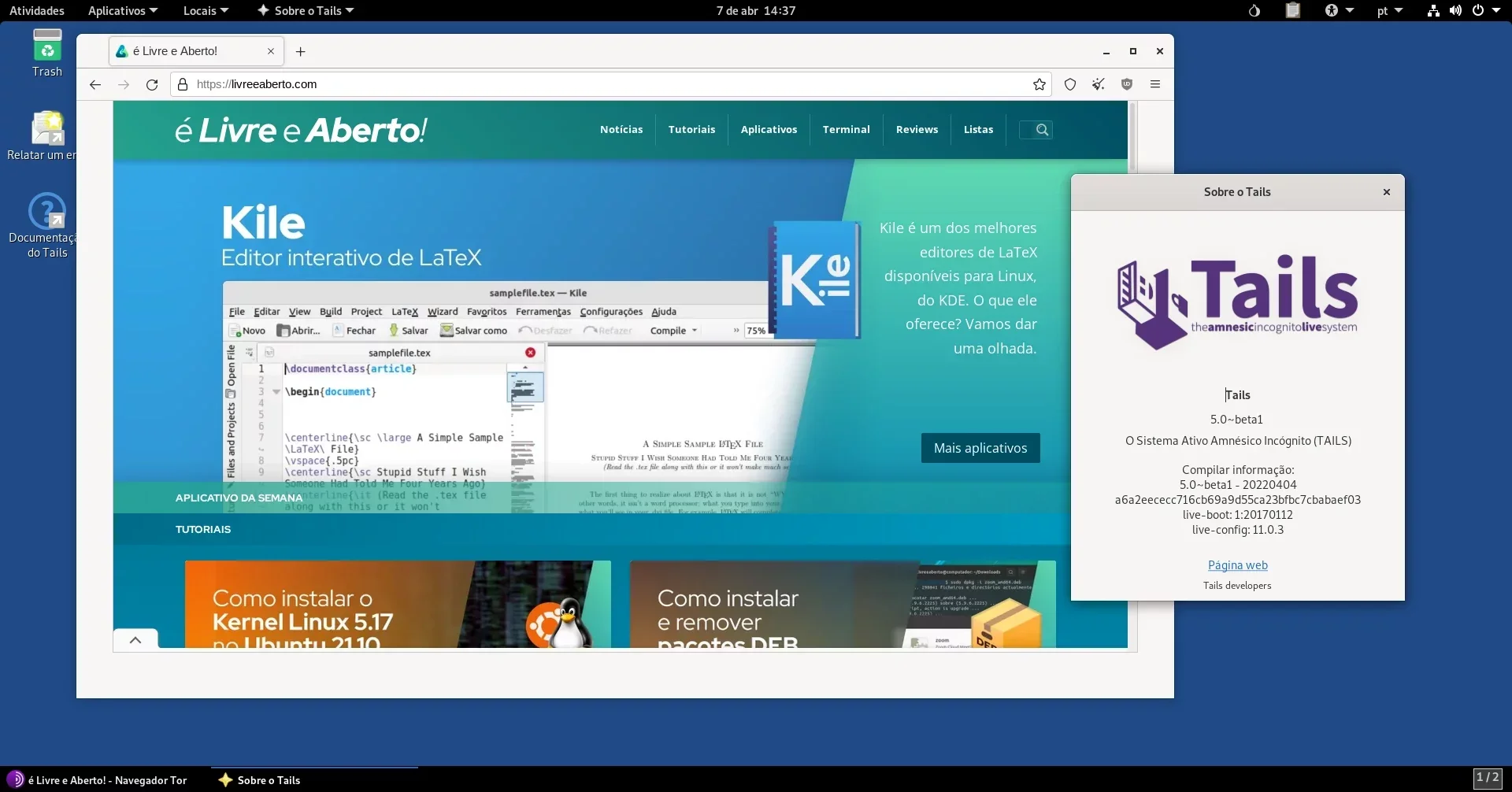Click the website search magnifier icon

[x=1042, y=130]
